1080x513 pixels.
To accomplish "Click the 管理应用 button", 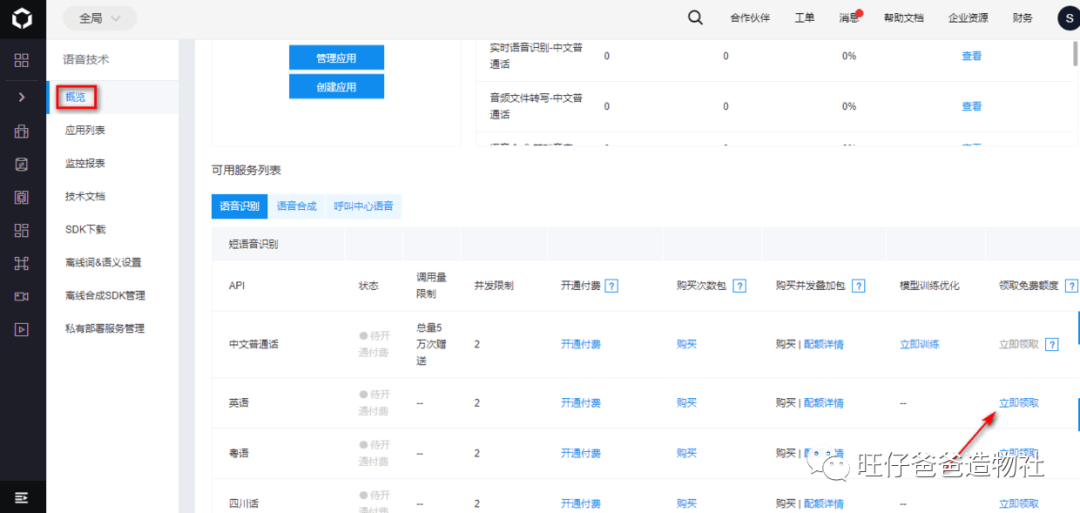I will click(336, 59).
